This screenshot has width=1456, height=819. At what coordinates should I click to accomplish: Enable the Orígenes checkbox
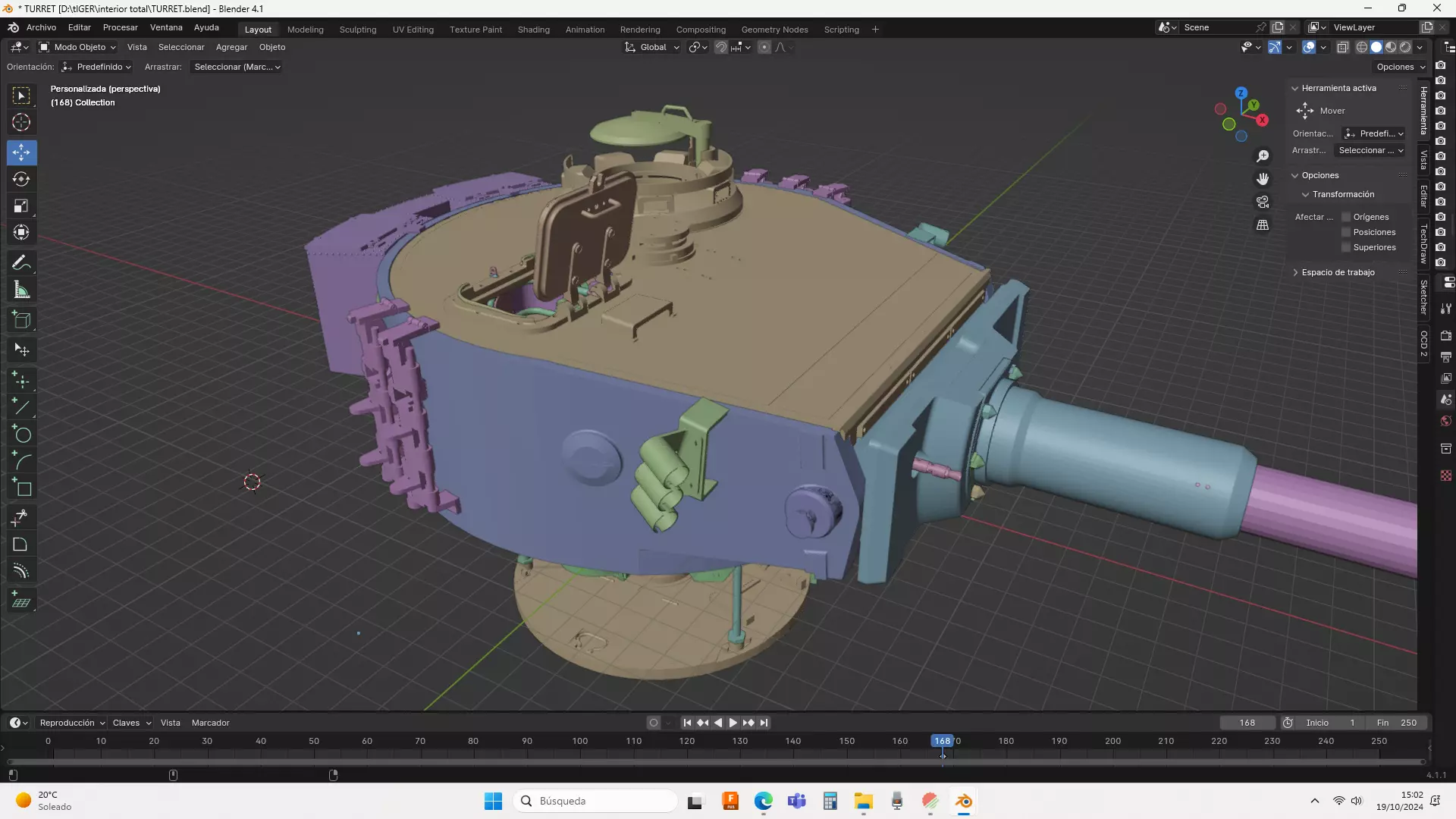click(1347, 217)
